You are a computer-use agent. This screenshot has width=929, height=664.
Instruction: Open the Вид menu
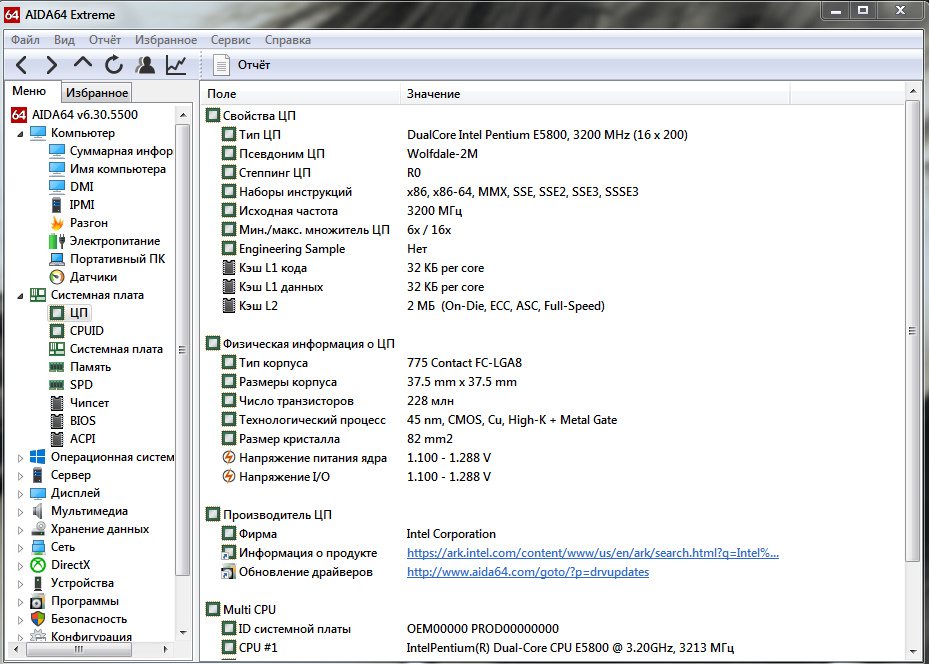pos(64,40)
